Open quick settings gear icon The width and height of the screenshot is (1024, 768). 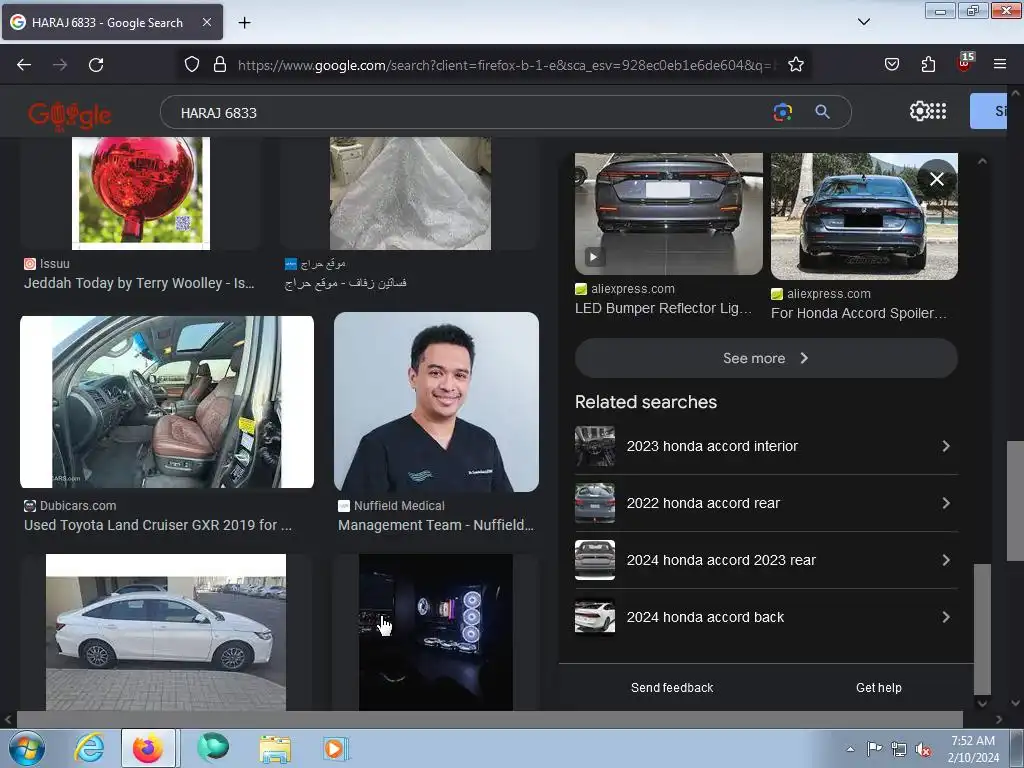[919, 111]
